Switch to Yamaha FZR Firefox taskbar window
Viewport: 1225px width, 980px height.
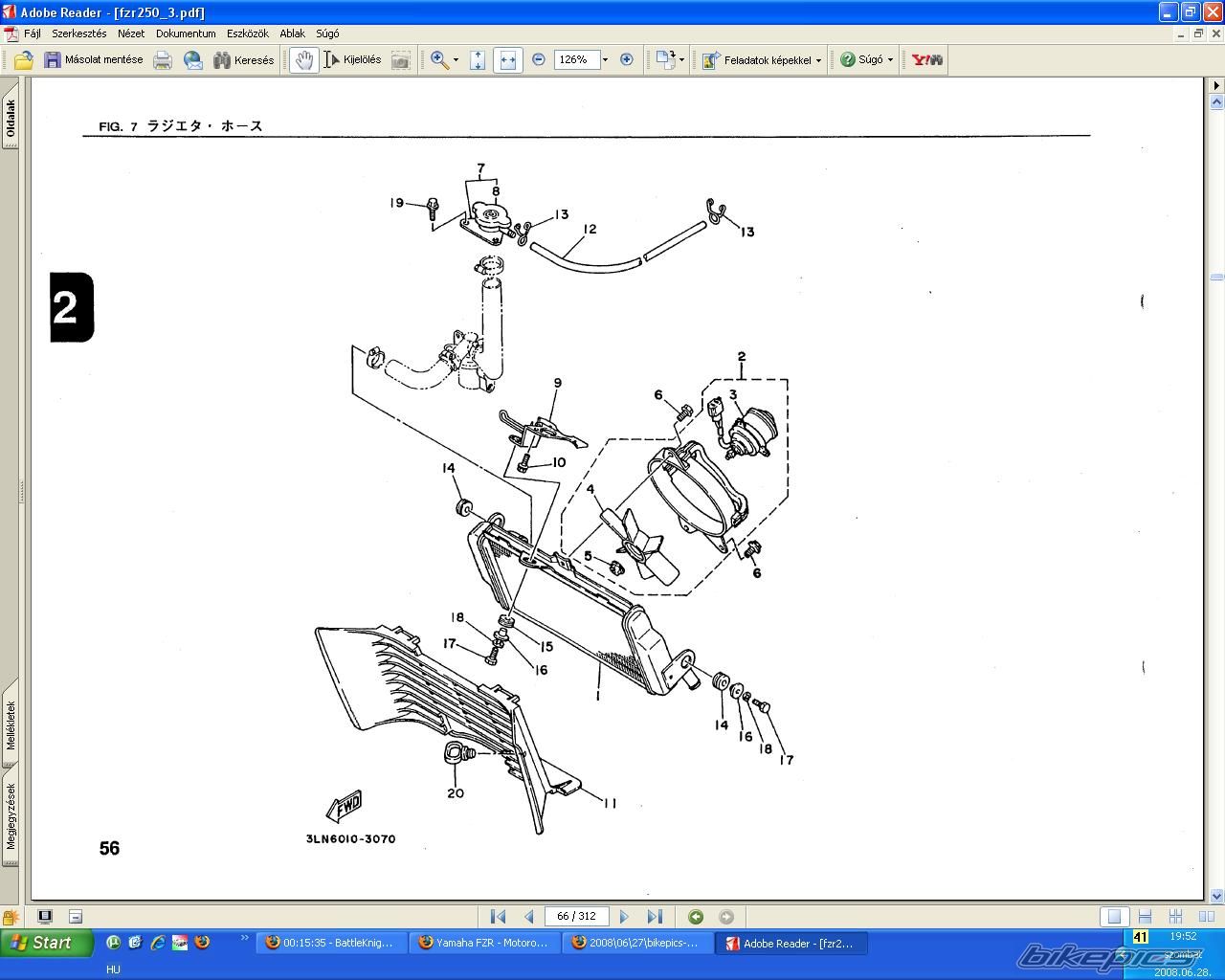[x=484, y=943]
